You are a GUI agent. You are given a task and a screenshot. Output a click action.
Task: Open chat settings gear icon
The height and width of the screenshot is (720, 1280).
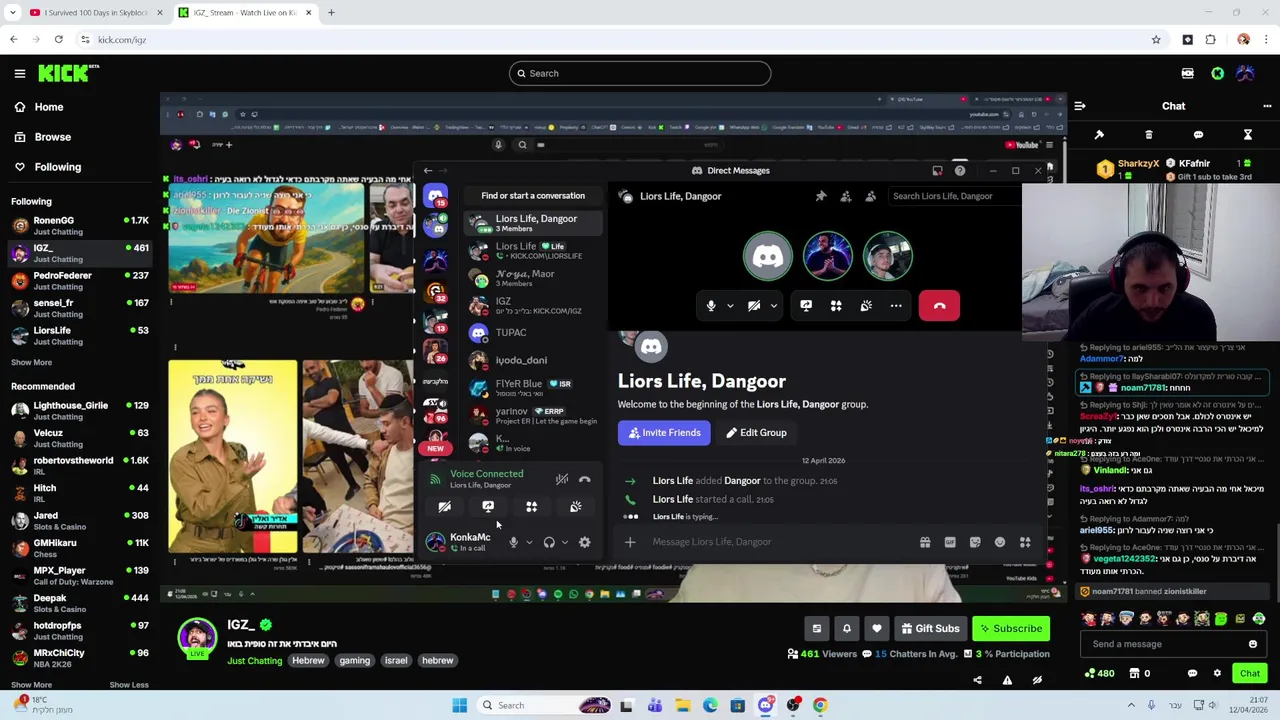1217,673
